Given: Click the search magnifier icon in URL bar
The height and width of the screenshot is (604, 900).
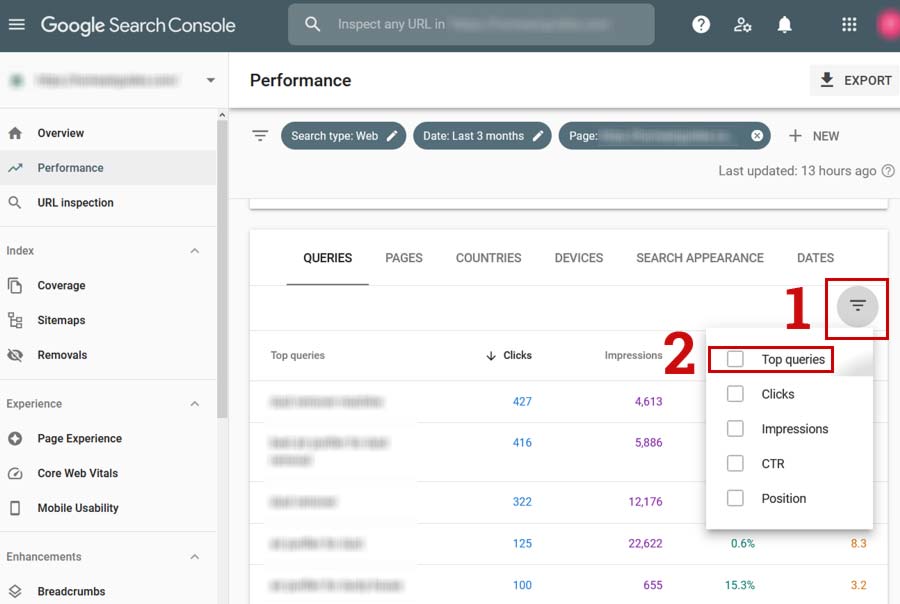Looking at the screenshot, I should point(312,24).
